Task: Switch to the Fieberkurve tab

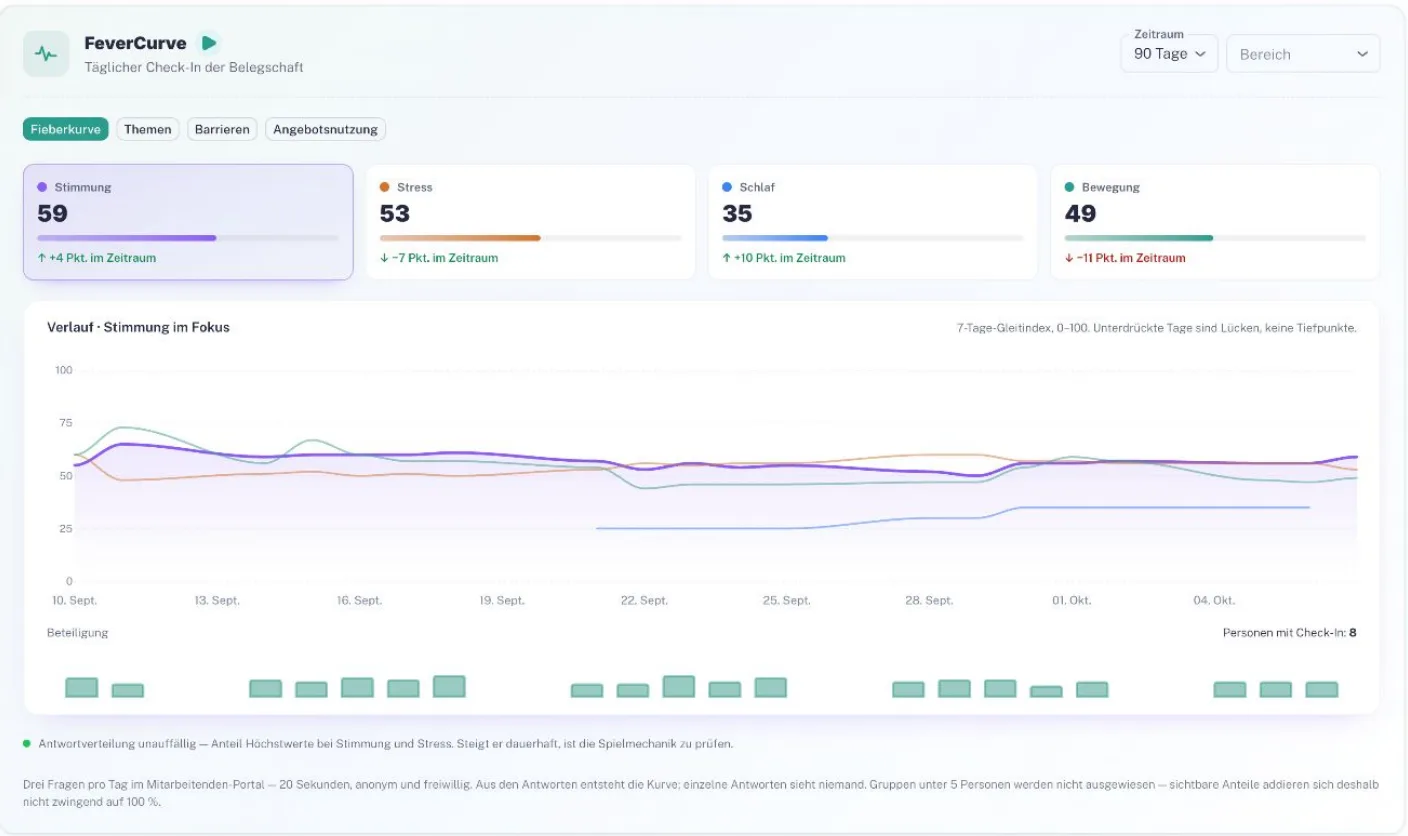Action: click(66, 129)
